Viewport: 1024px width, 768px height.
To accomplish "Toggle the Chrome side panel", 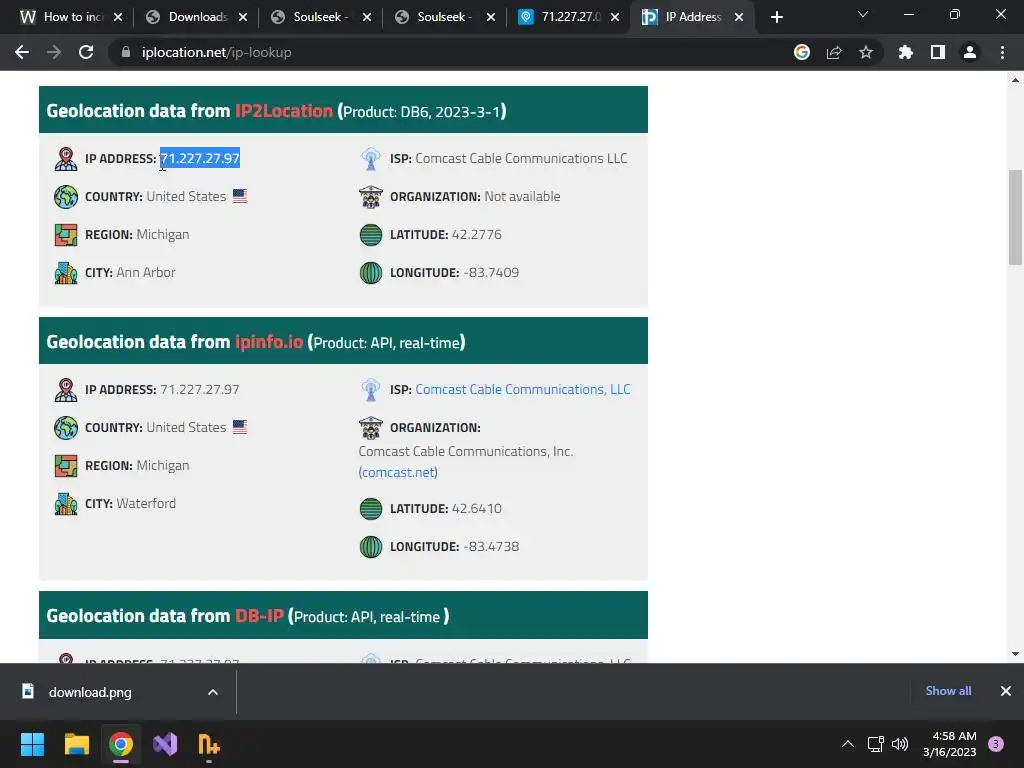I will pyautogui.click(x=938, y=52).
